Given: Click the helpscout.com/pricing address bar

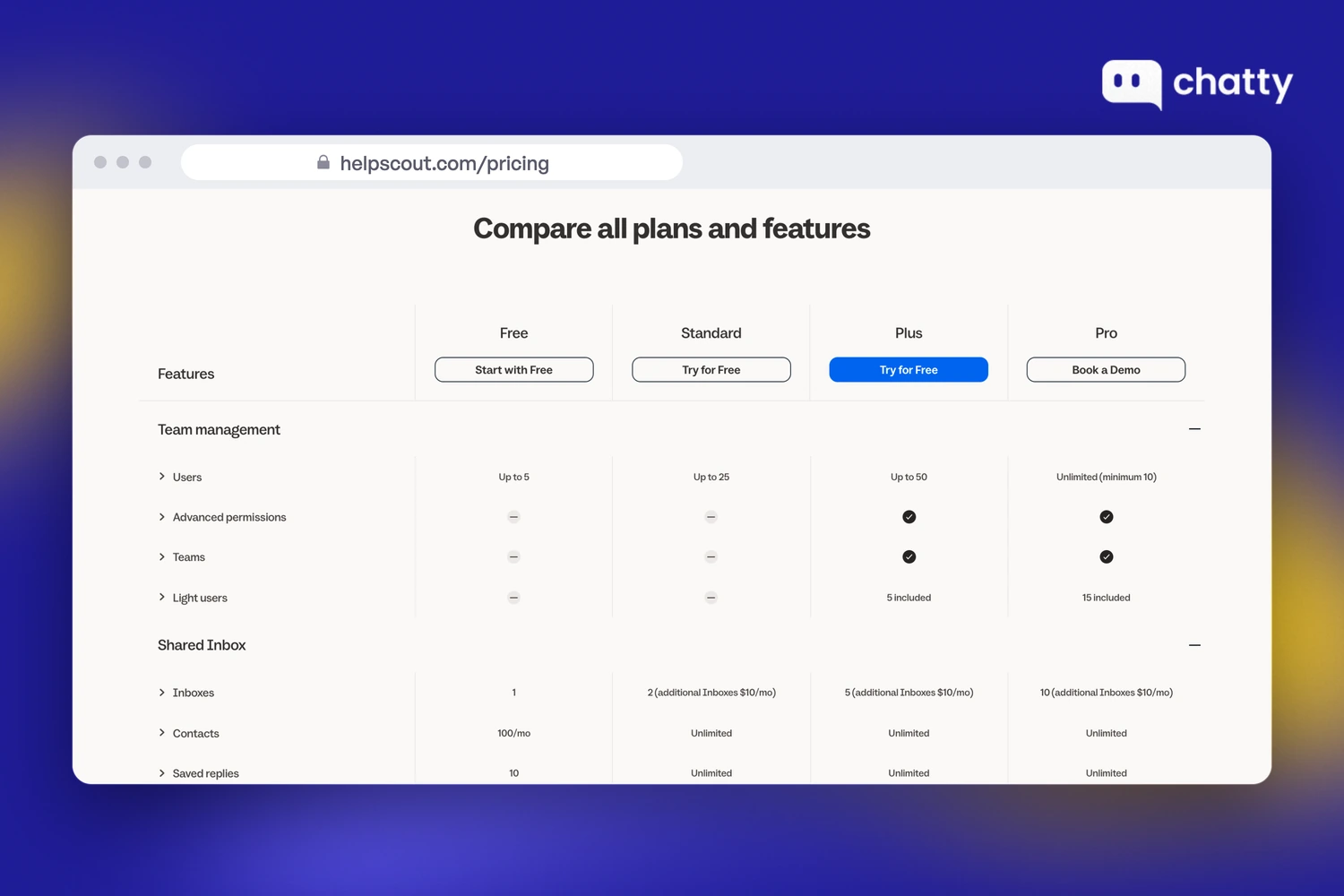Looking at the screenshot, I should (x=432, y=162).
